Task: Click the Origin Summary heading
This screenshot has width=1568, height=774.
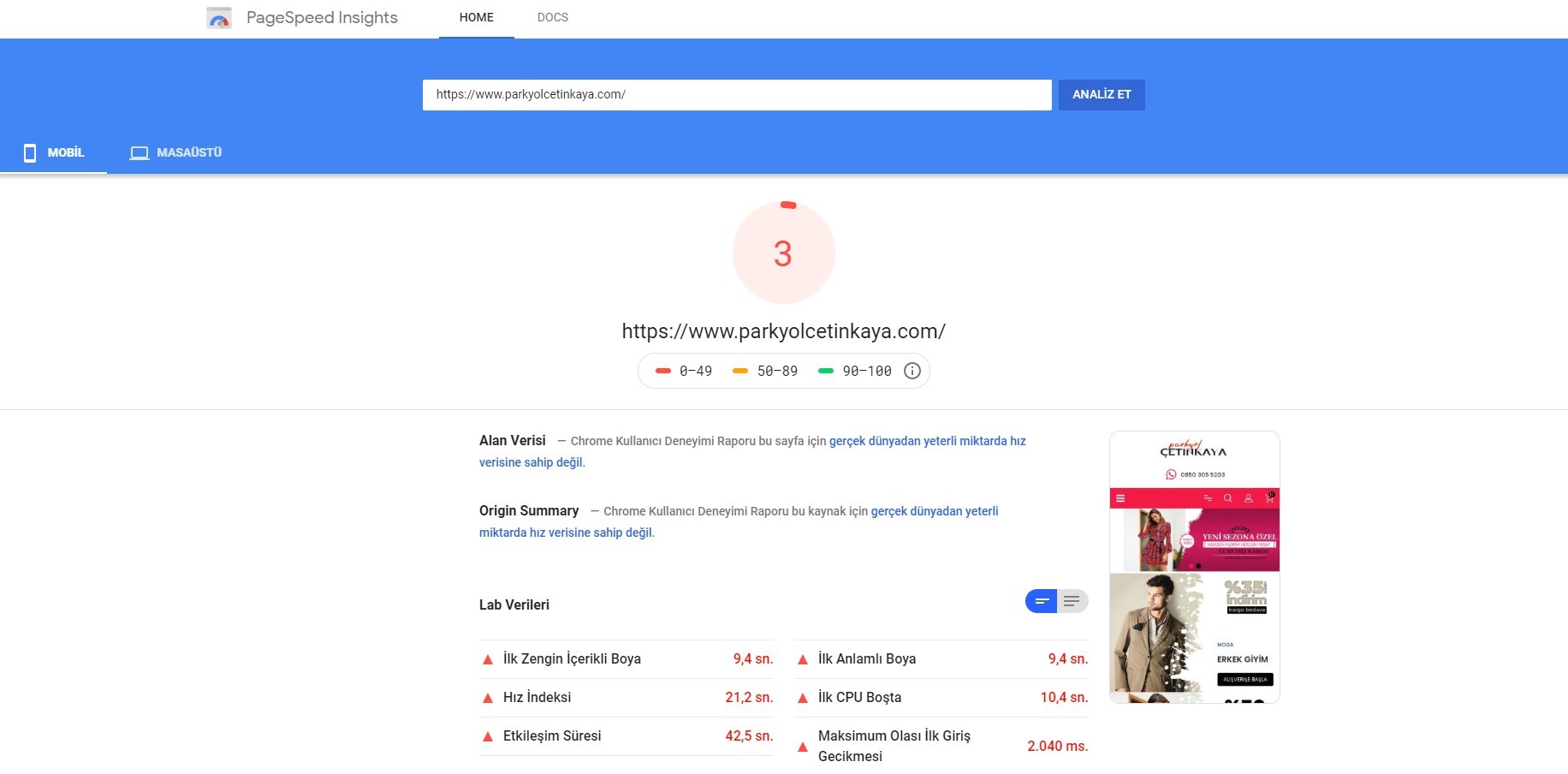Action: point(529,511)
